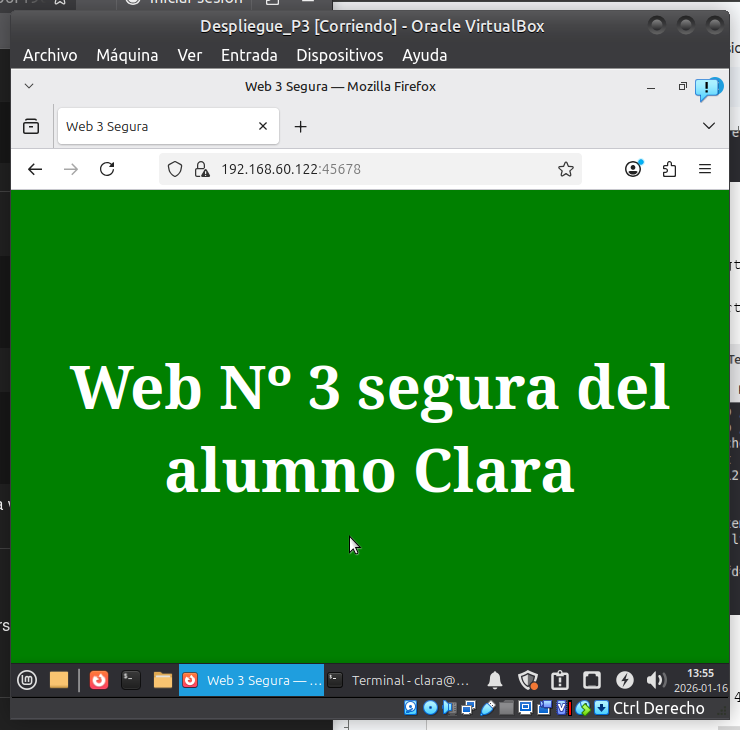
Task: Click the browser back arrow
Action: (x=35, y=170)
